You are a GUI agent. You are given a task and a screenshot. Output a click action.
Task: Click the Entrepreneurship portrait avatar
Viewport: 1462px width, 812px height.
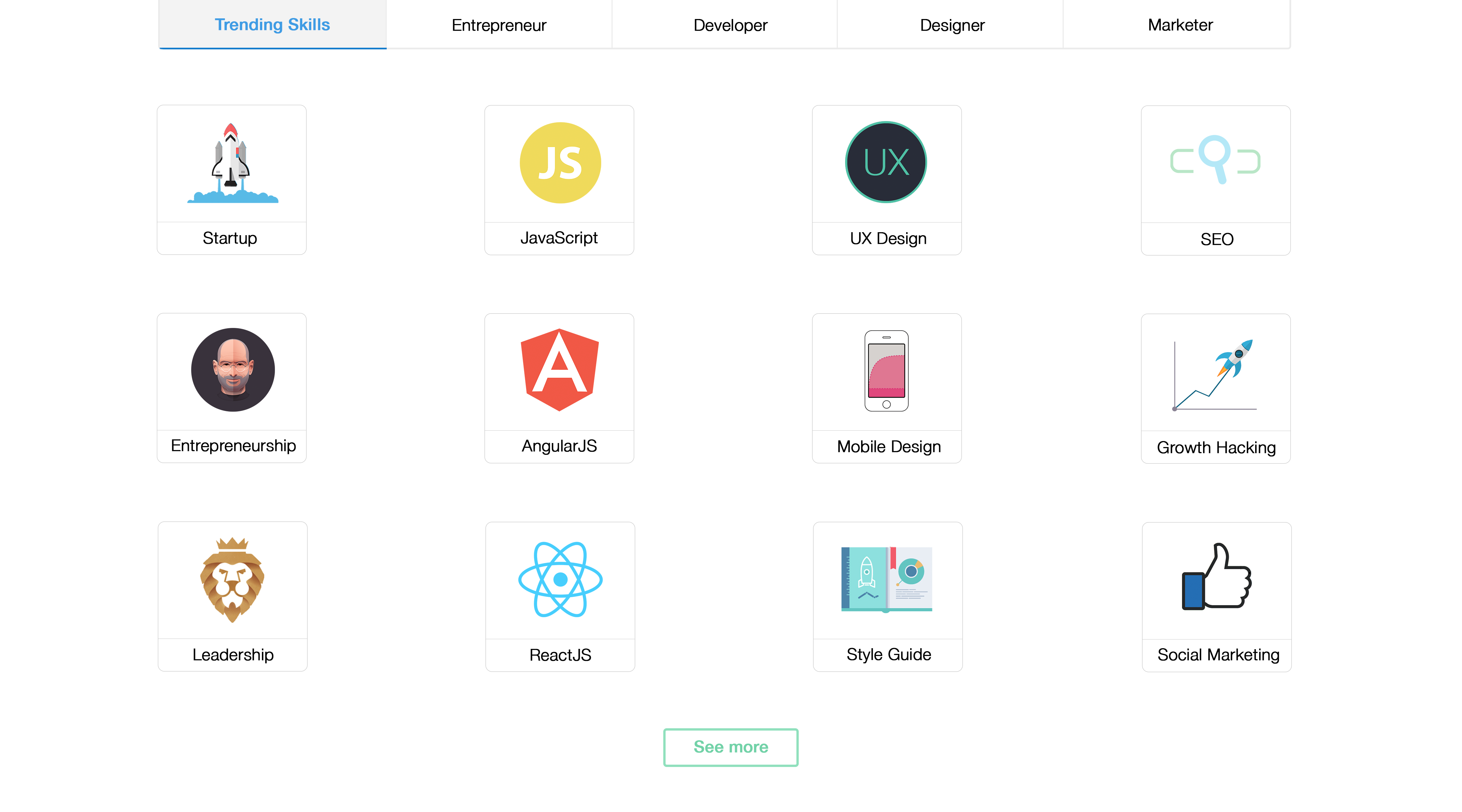(x=233, y=370)
